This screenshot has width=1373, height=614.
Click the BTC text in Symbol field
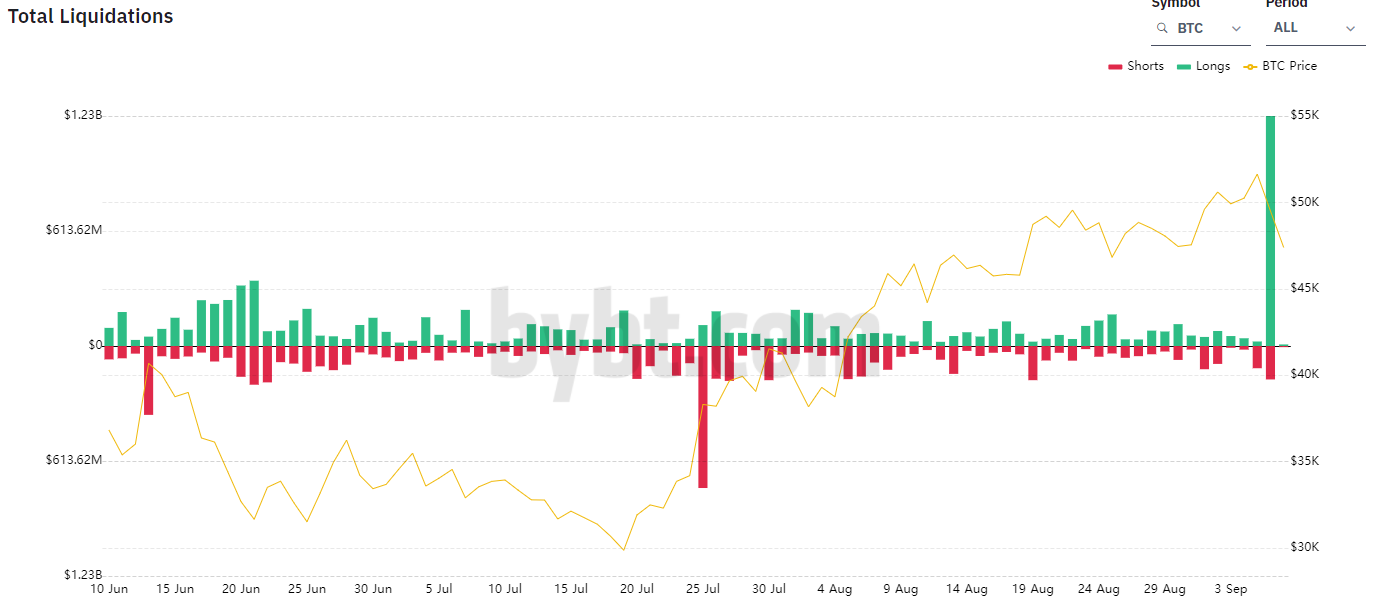1190,29
